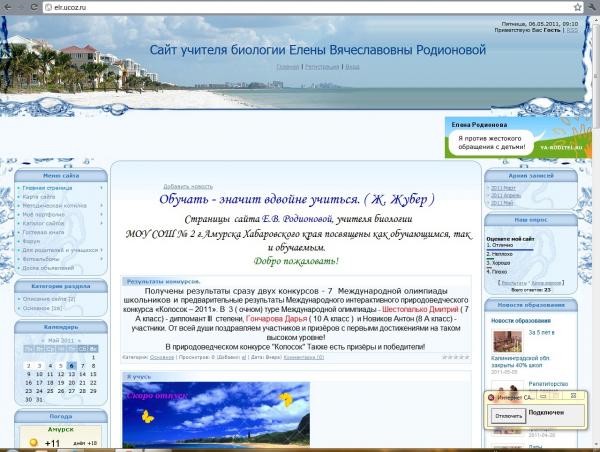Viewport: 600px width, 452px height.
Task: Open calendar month title Май 2011
Action: pyautogui.click(x=61, y=340)
